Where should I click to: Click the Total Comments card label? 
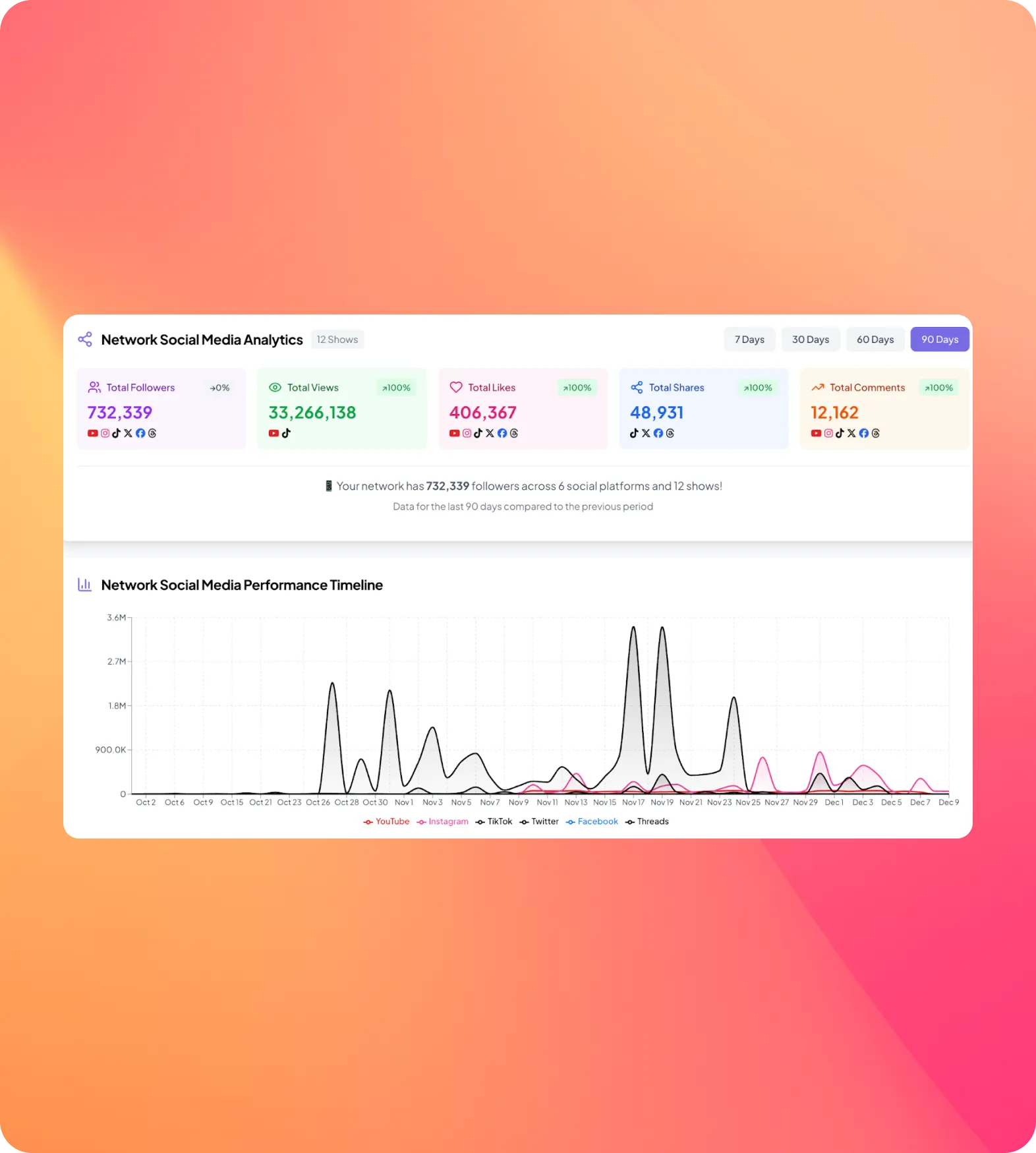(867, 388)
